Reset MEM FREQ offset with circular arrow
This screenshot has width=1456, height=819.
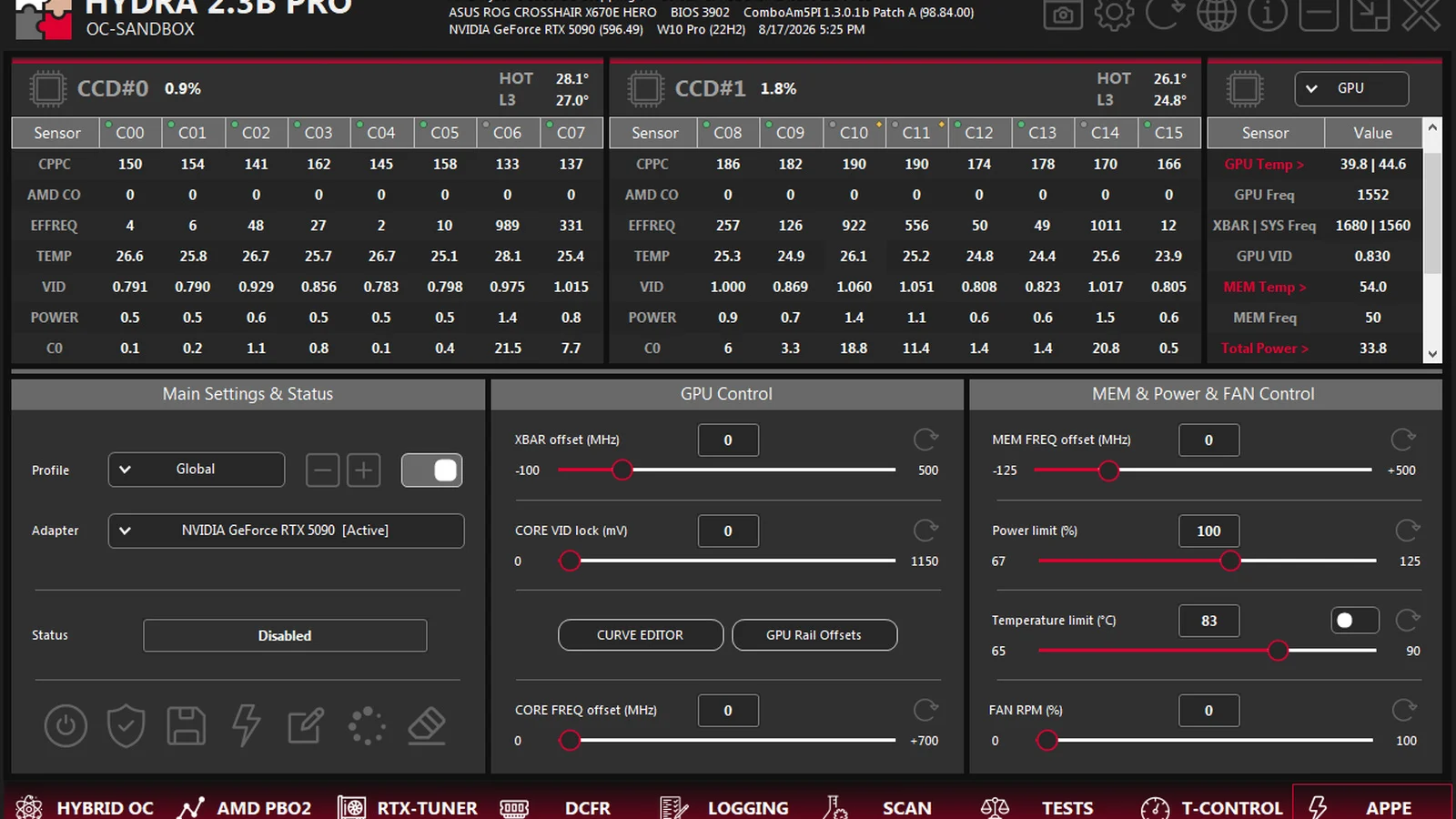[1403, 440]
